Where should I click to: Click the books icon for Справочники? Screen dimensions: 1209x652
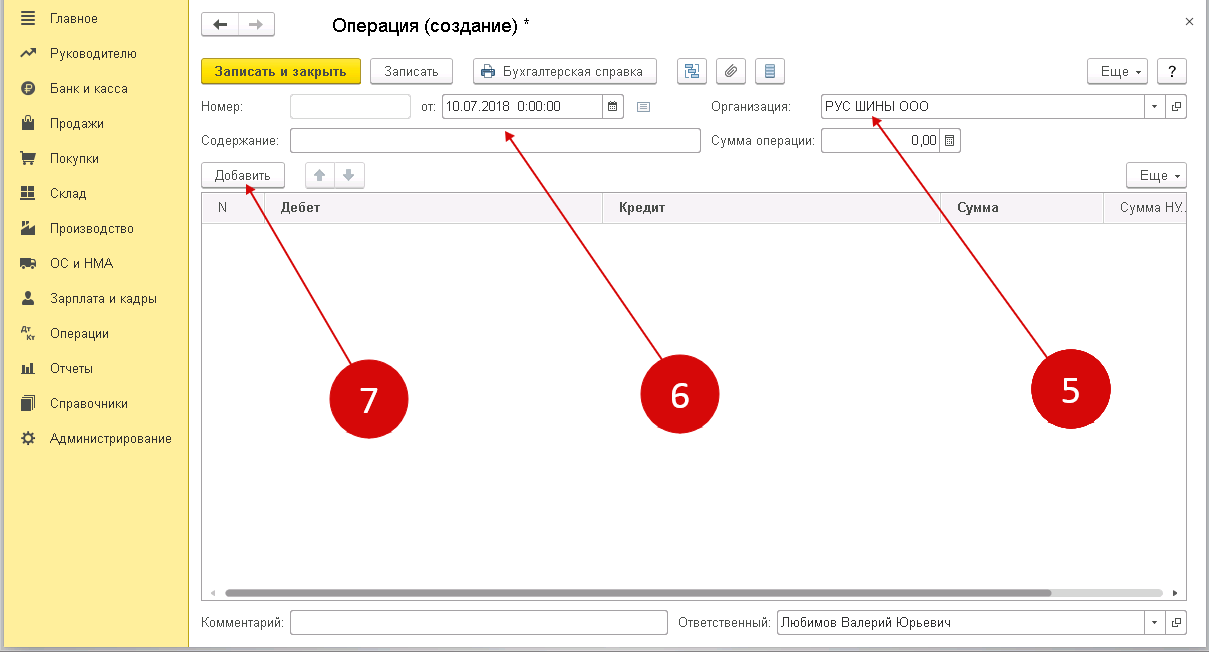click(28, 403)
